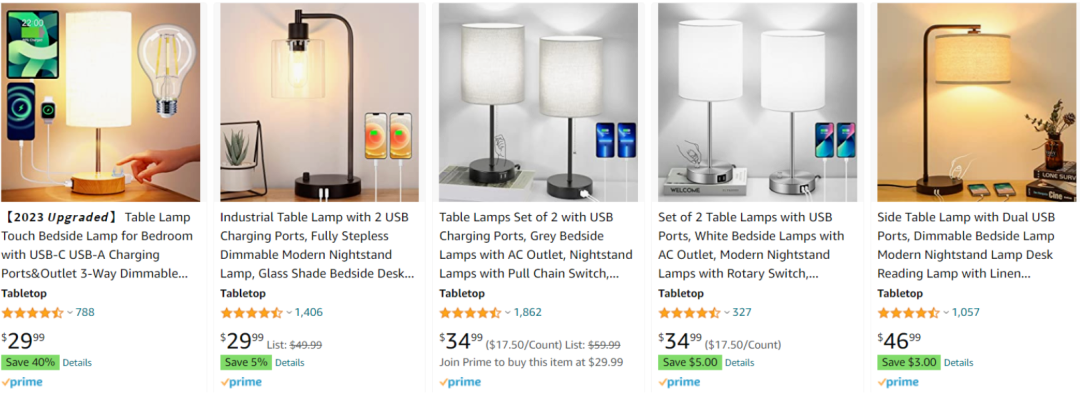
Task: Click the Prime logo under the $46.99 lamp
Action: pos(897,382)
